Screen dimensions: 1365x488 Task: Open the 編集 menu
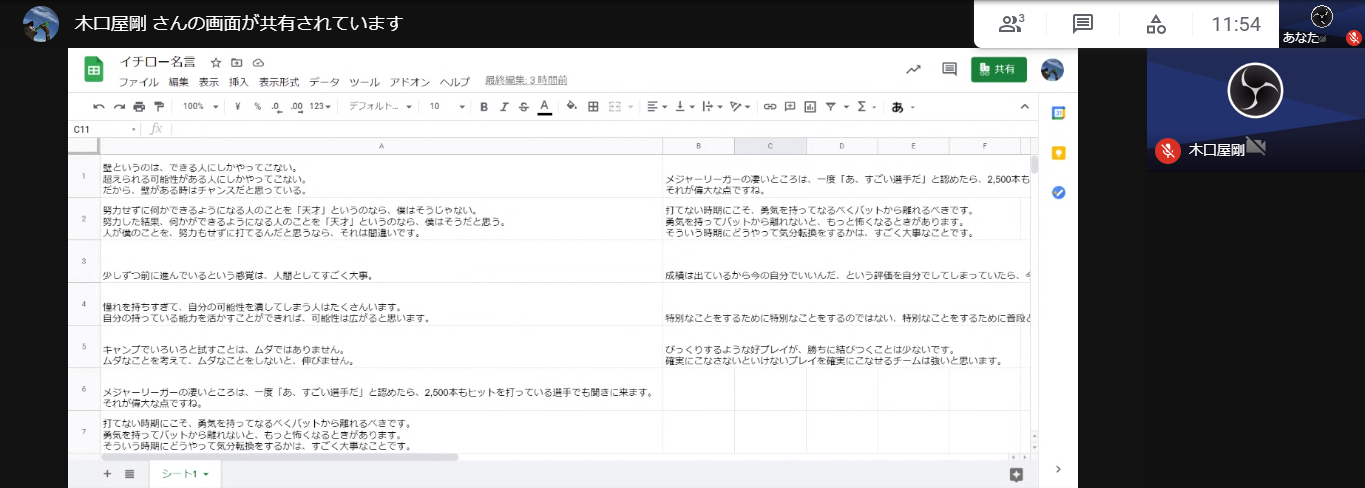(178, 82)
